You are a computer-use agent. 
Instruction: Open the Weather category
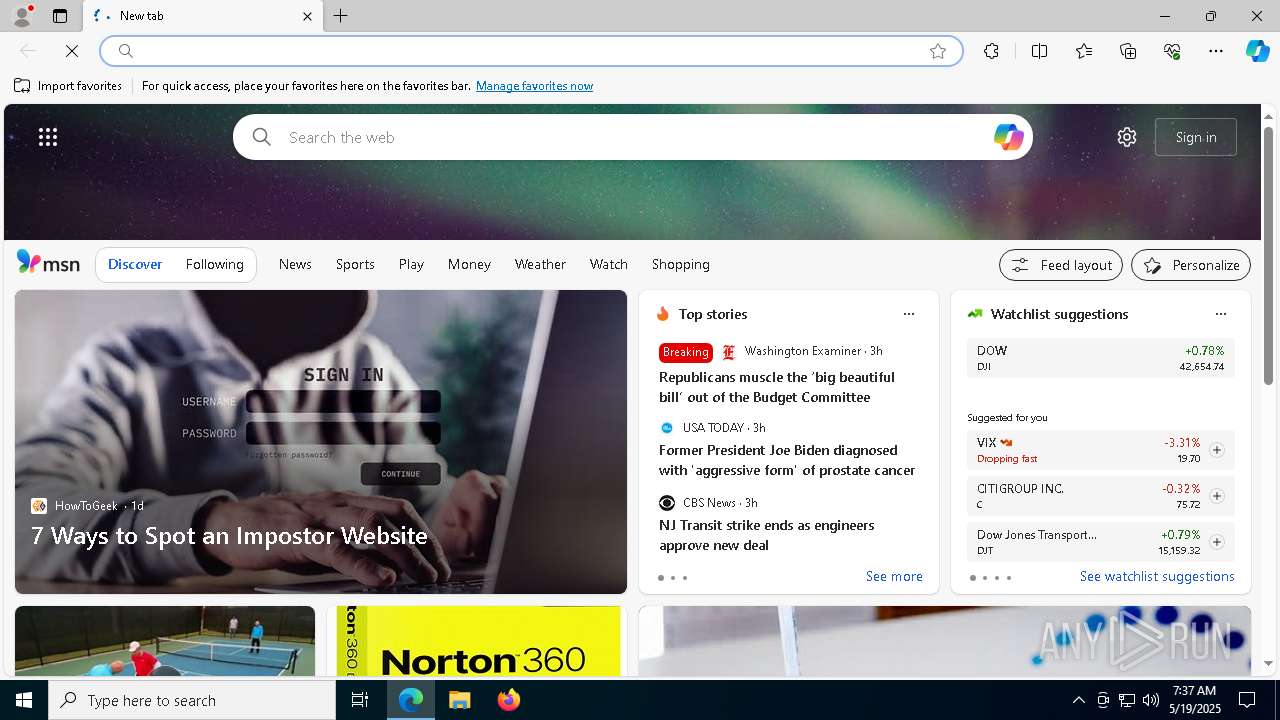(540, 264)
